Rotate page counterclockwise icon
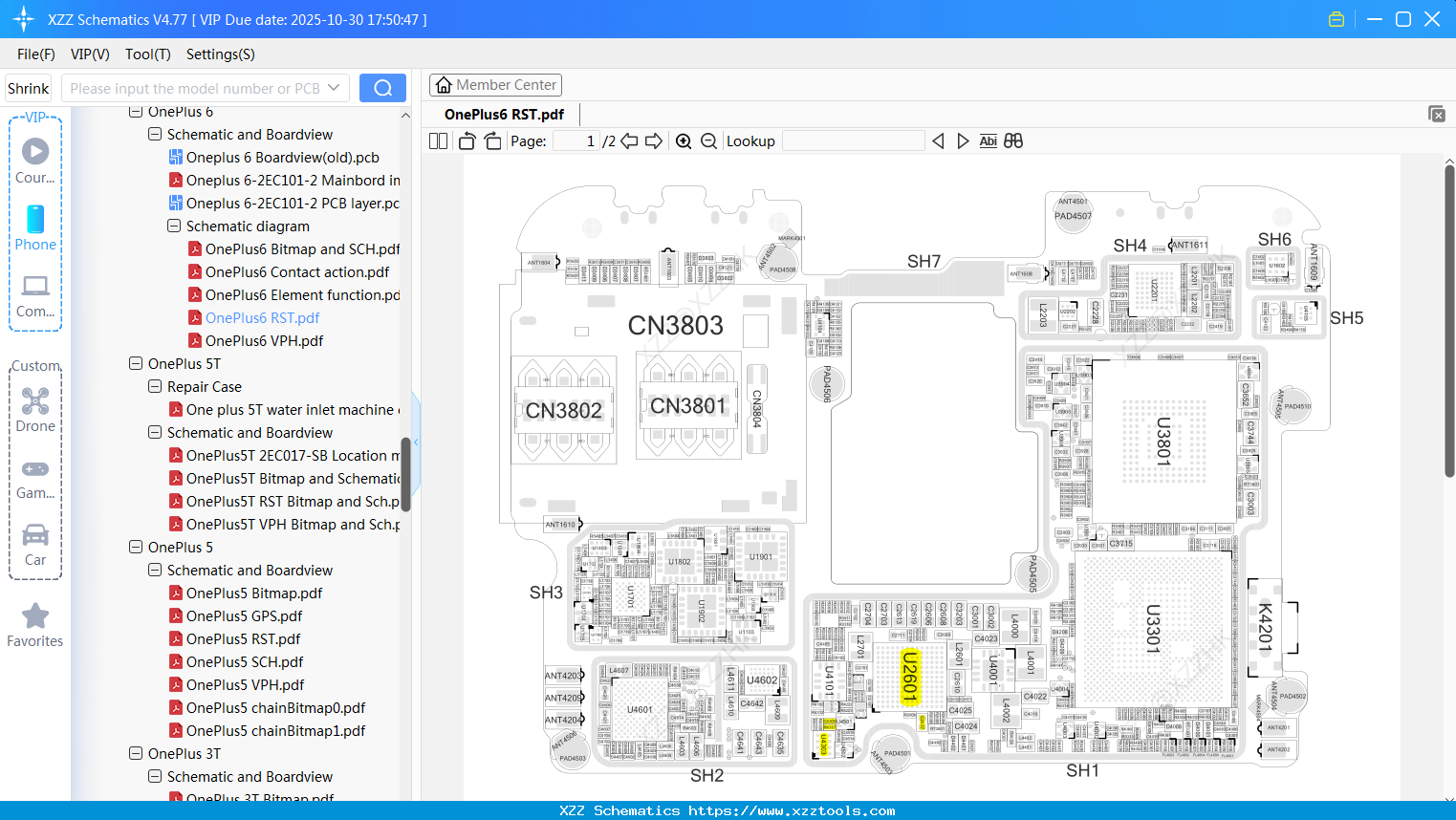 (467, 141)
